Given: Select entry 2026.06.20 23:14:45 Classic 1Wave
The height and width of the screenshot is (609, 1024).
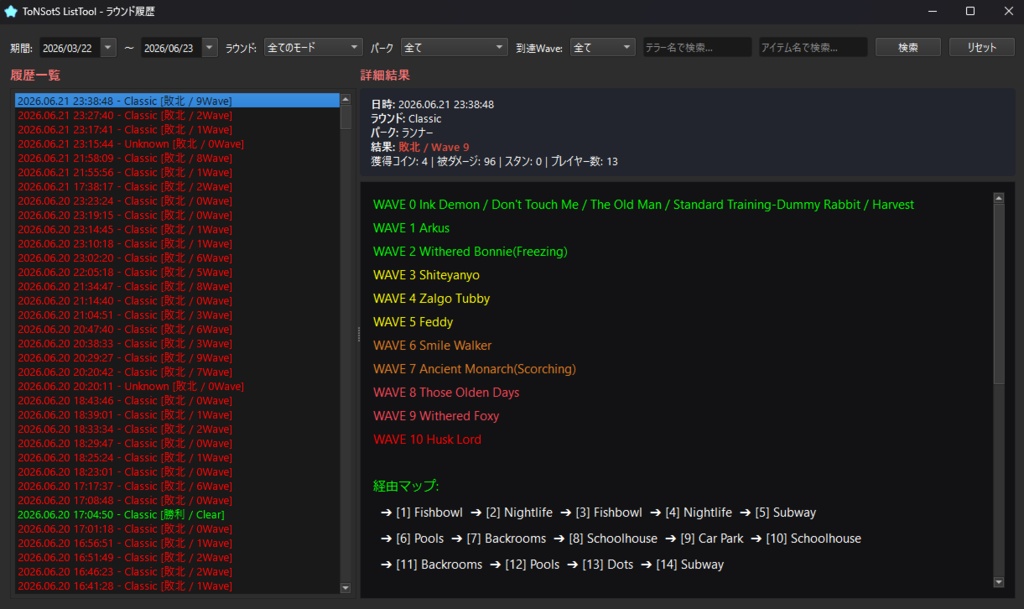Looking at the screenshot, I should point(177,229).
